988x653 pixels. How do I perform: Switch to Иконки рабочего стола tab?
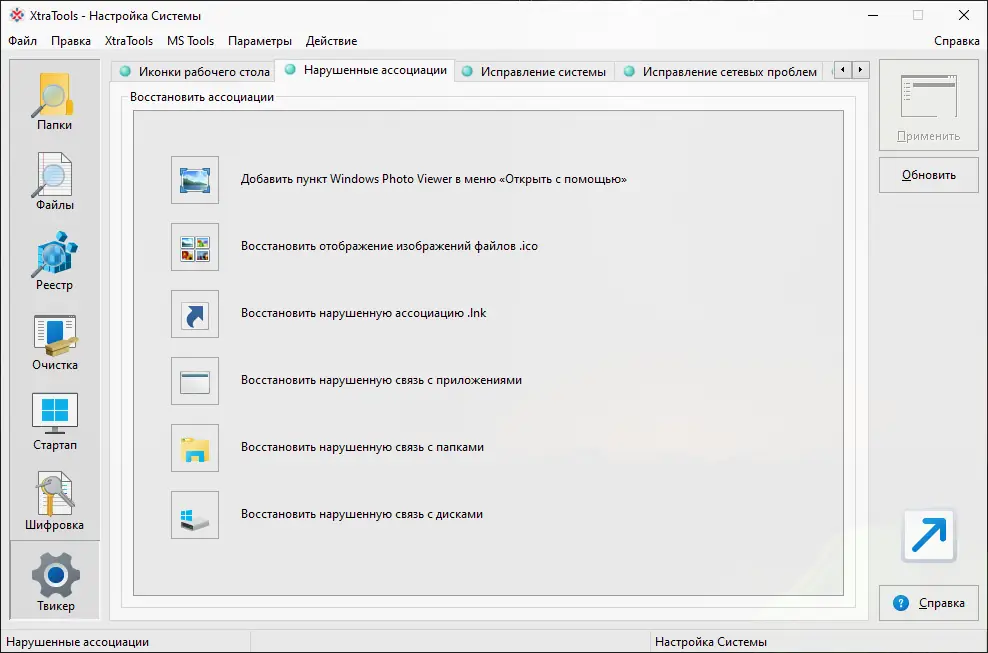coord(194,72)
